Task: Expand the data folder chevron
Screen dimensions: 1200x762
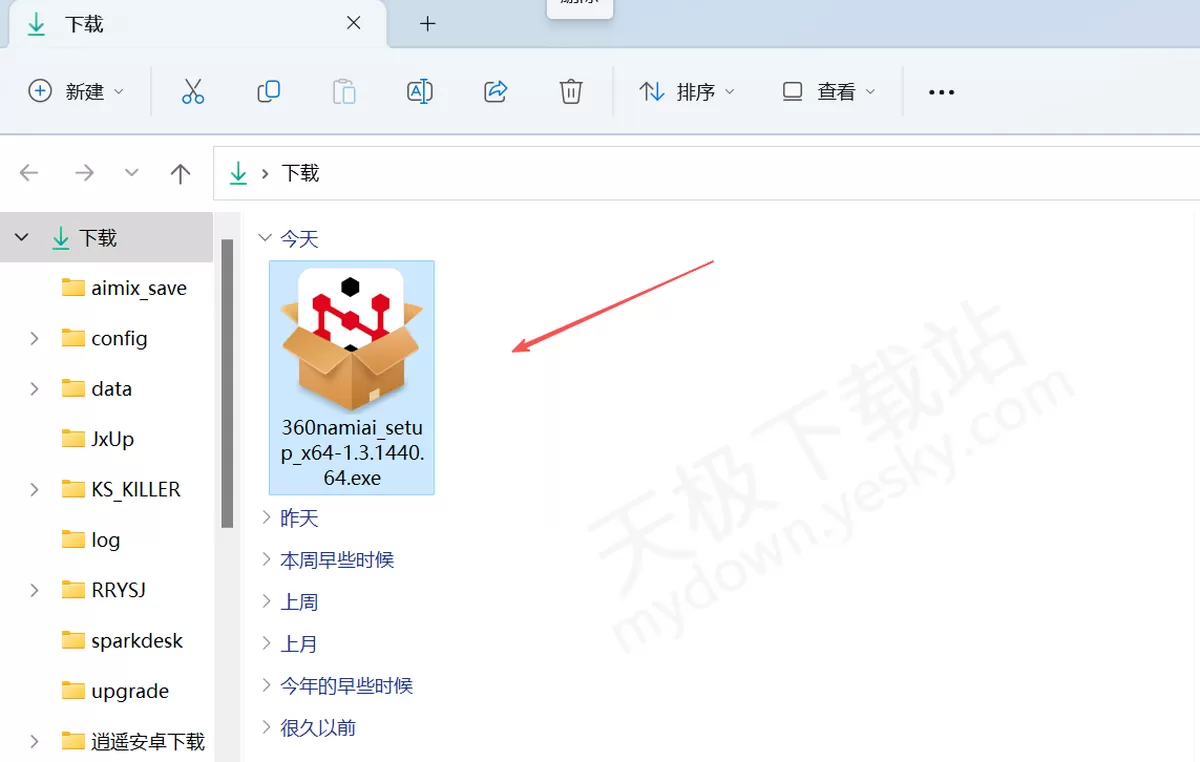Action: pyautogui.click(x=34, y=388)
